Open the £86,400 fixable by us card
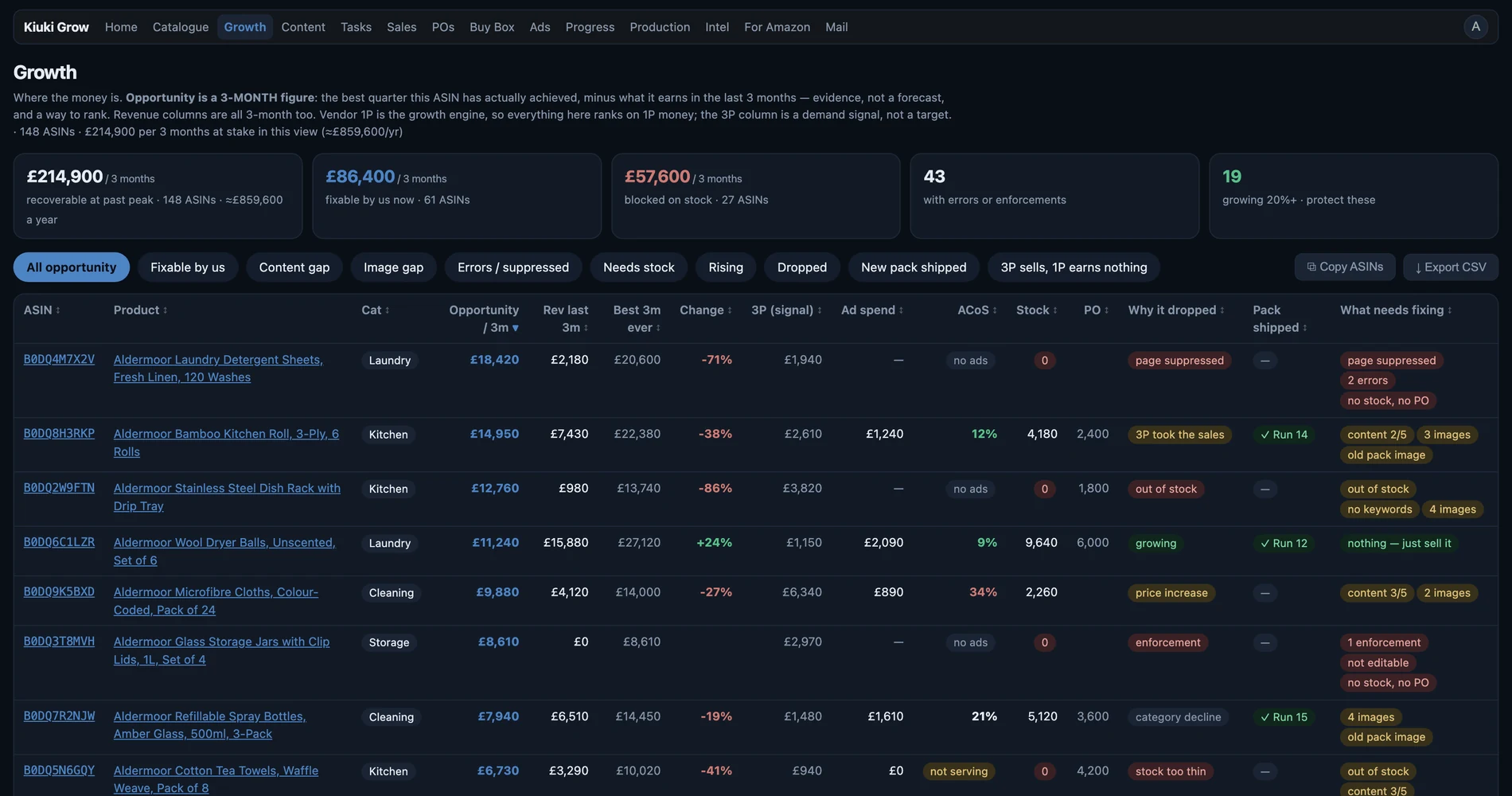This screenshot has width=1512, height=796. click(457, 196)
